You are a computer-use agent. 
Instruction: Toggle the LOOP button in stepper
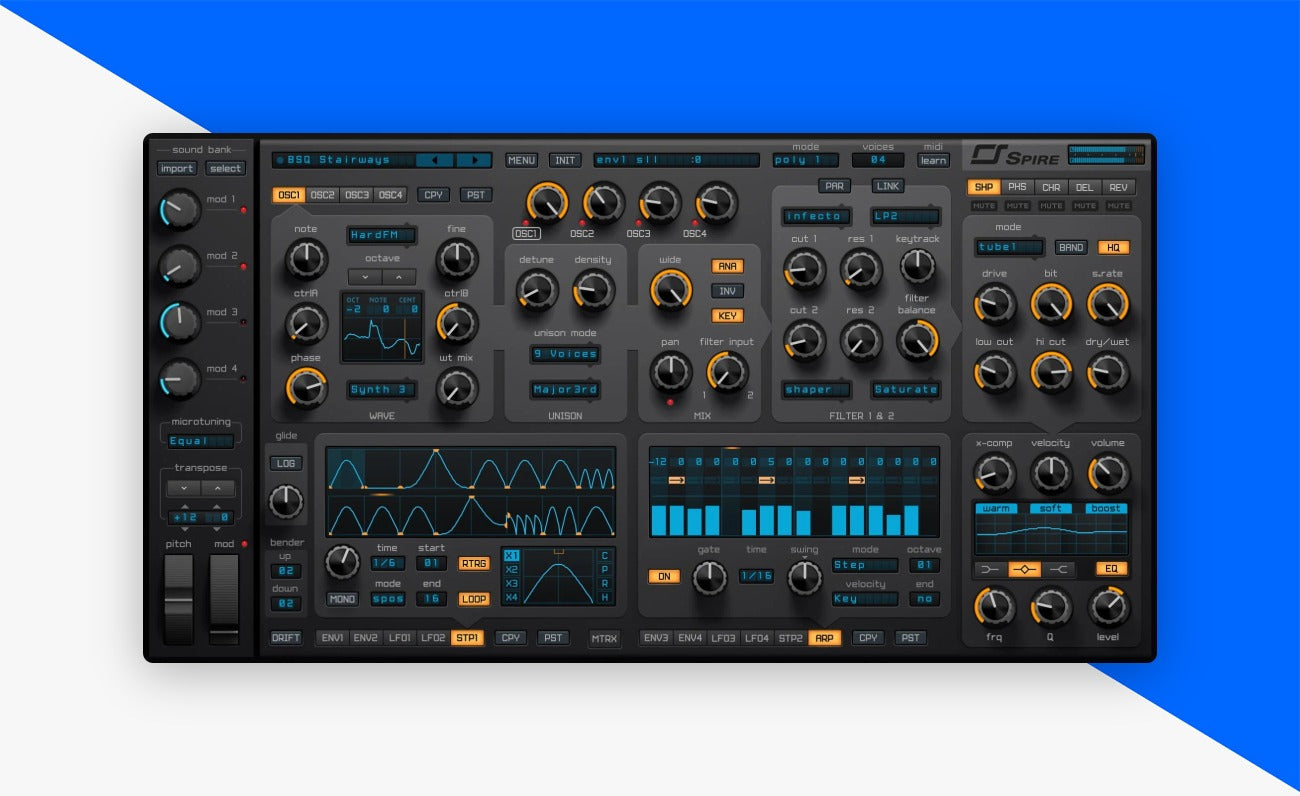[474, 599]
